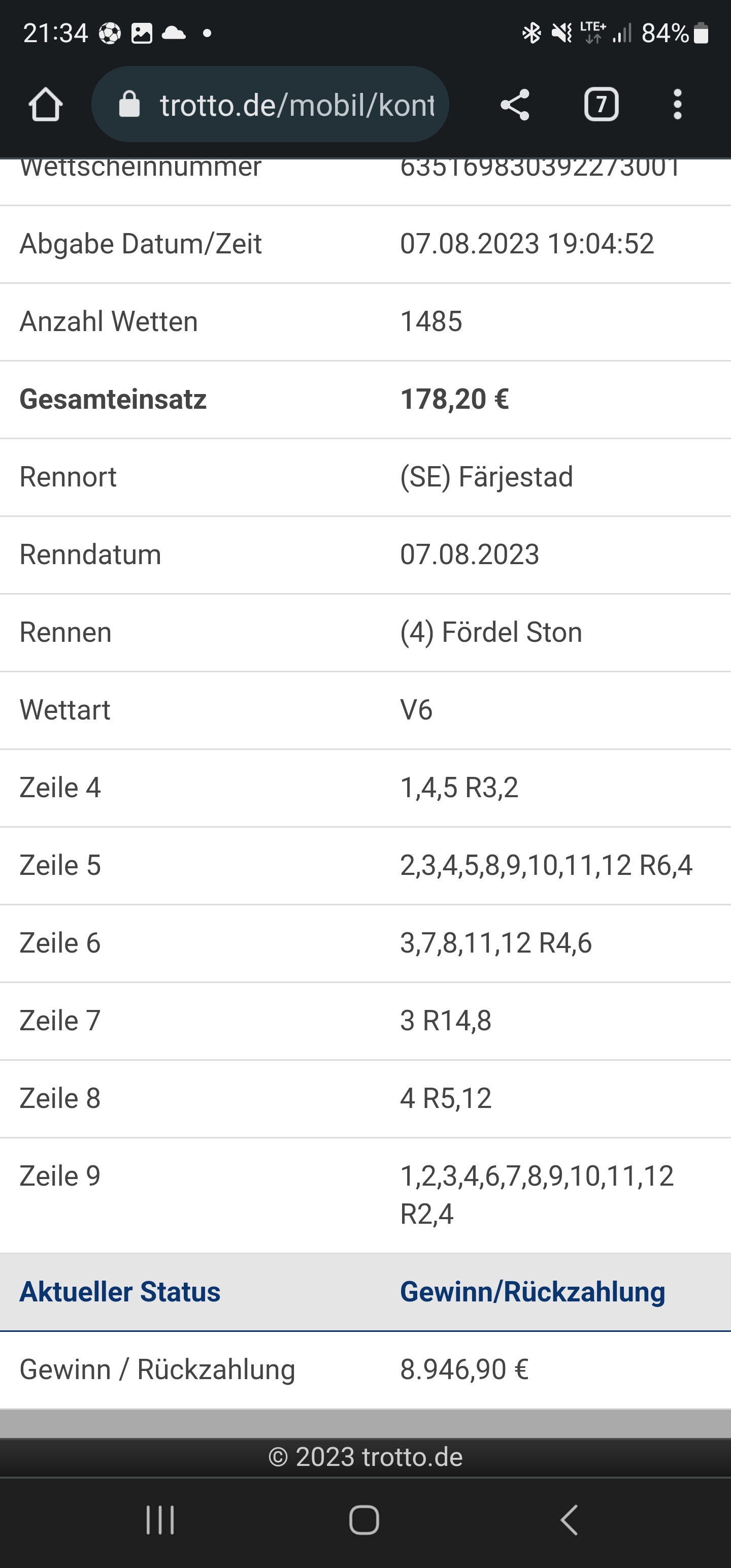Tap the Bluetooth status icon
731x1568 pixels.
point(531,33)
